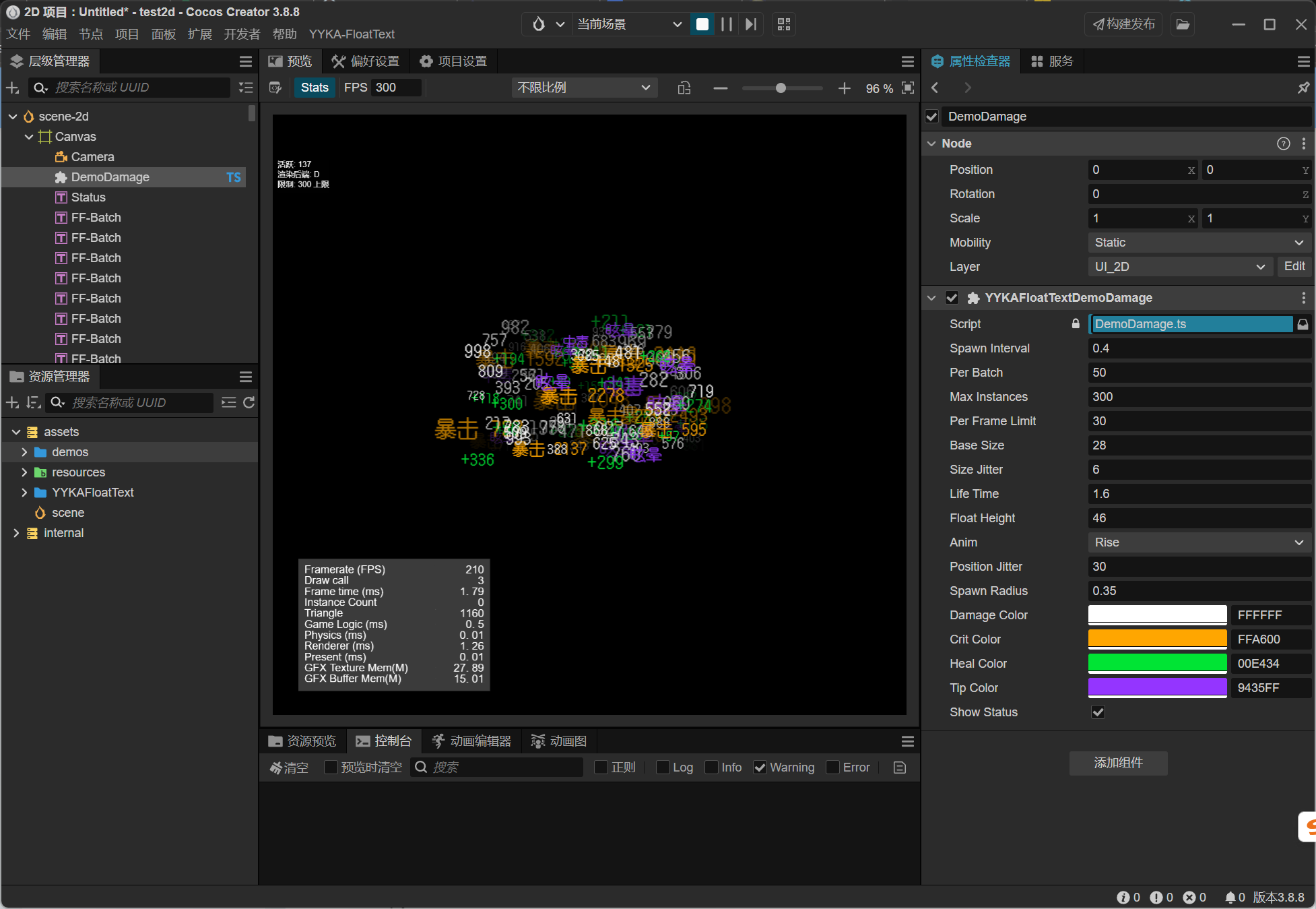
Task: Fit preview to screen icon
Action: (x=908, y=88)
